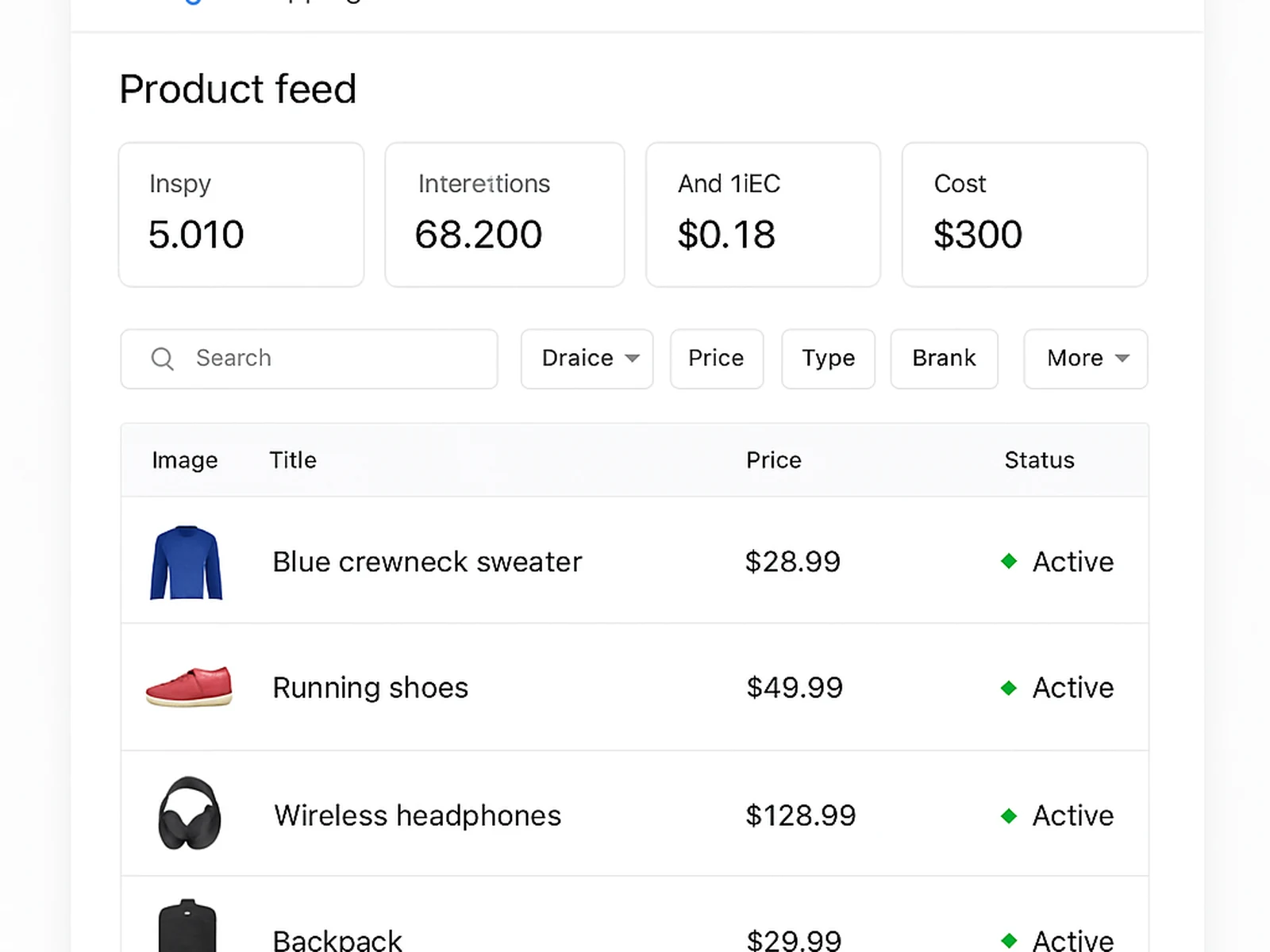This screenshot has height=952, width=1270.
Task: Open the Draice dropdown filter
Action: tap(587, 359)
